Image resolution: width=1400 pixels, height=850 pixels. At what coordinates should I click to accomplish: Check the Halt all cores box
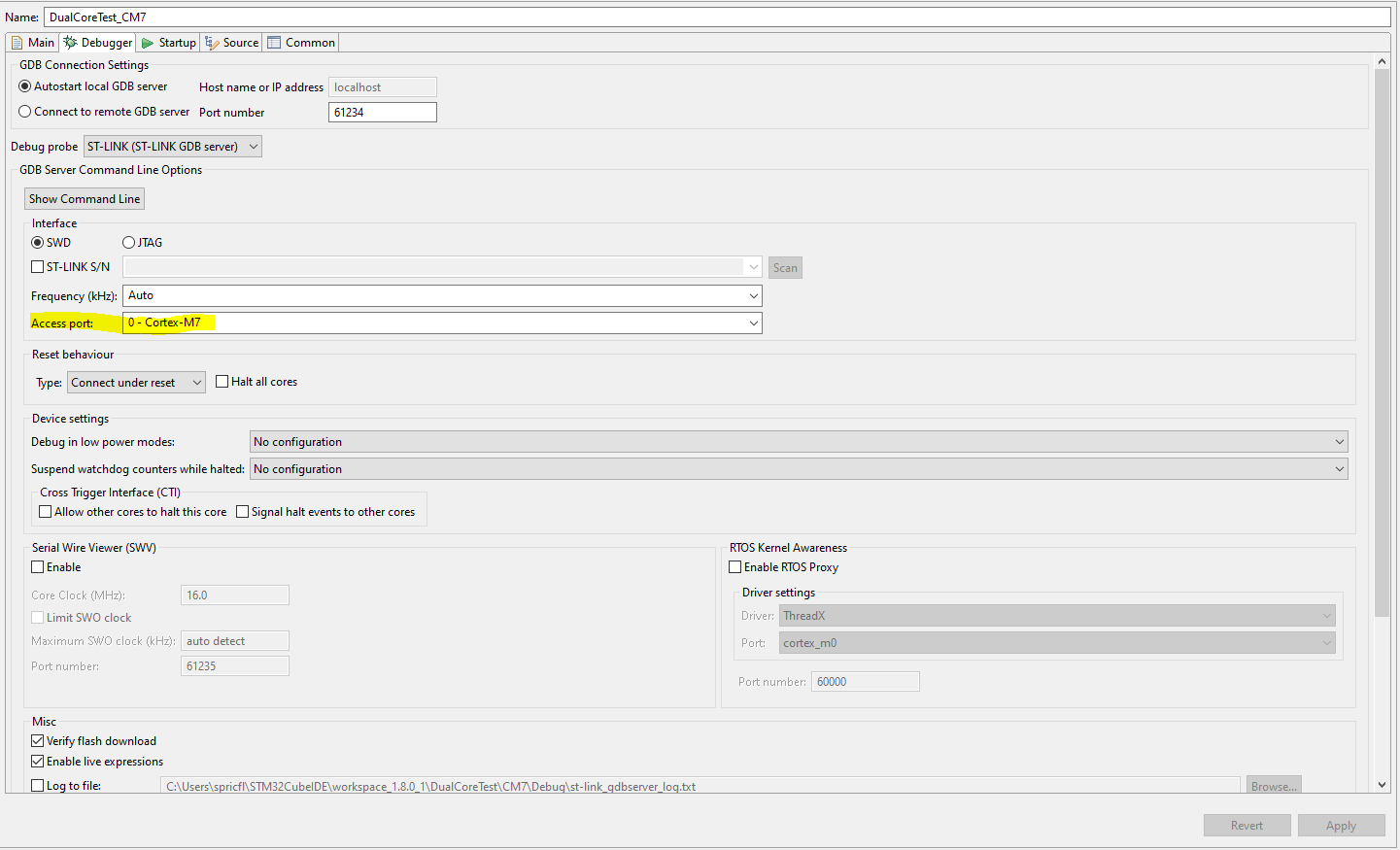222,382
